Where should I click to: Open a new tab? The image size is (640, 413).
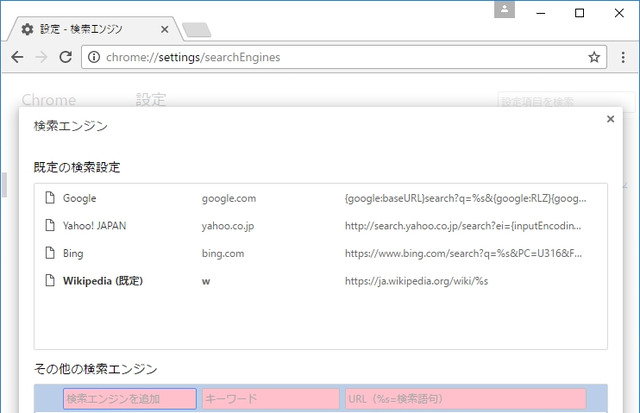196,30
